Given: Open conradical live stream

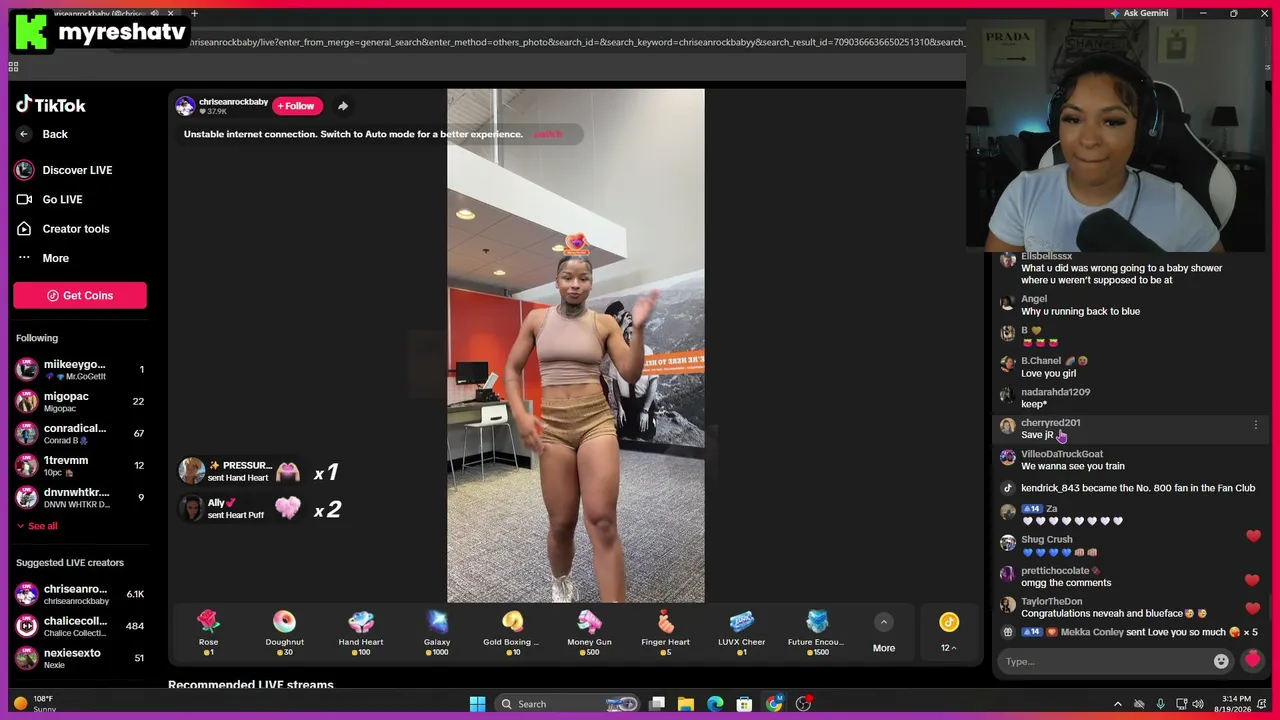Looking at the screenshot, I should [80, 434].
